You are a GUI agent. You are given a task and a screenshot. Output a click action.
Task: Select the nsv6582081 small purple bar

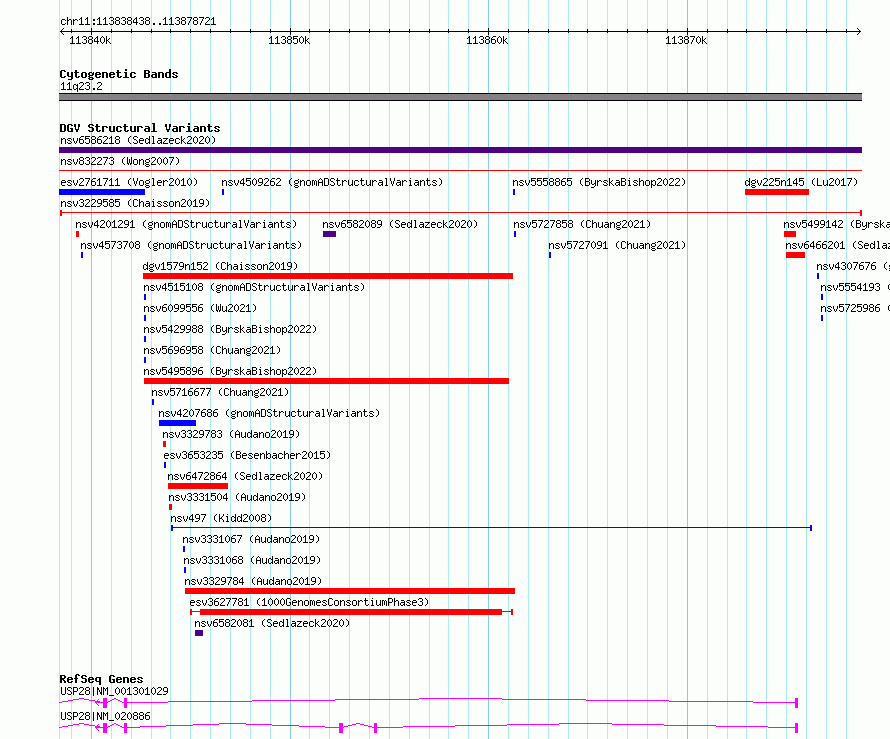click(x=199, y=633)
